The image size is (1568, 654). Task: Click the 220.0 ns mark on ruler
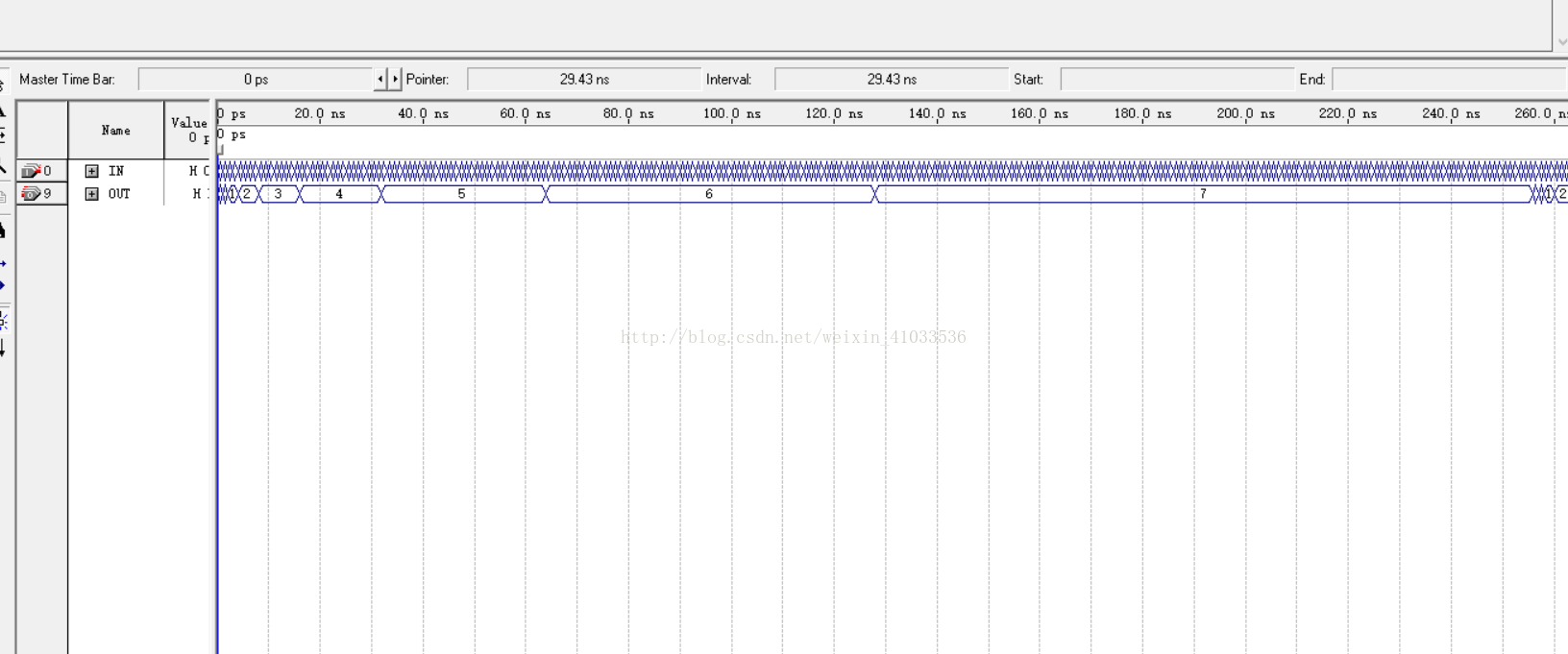point(1348,113)
